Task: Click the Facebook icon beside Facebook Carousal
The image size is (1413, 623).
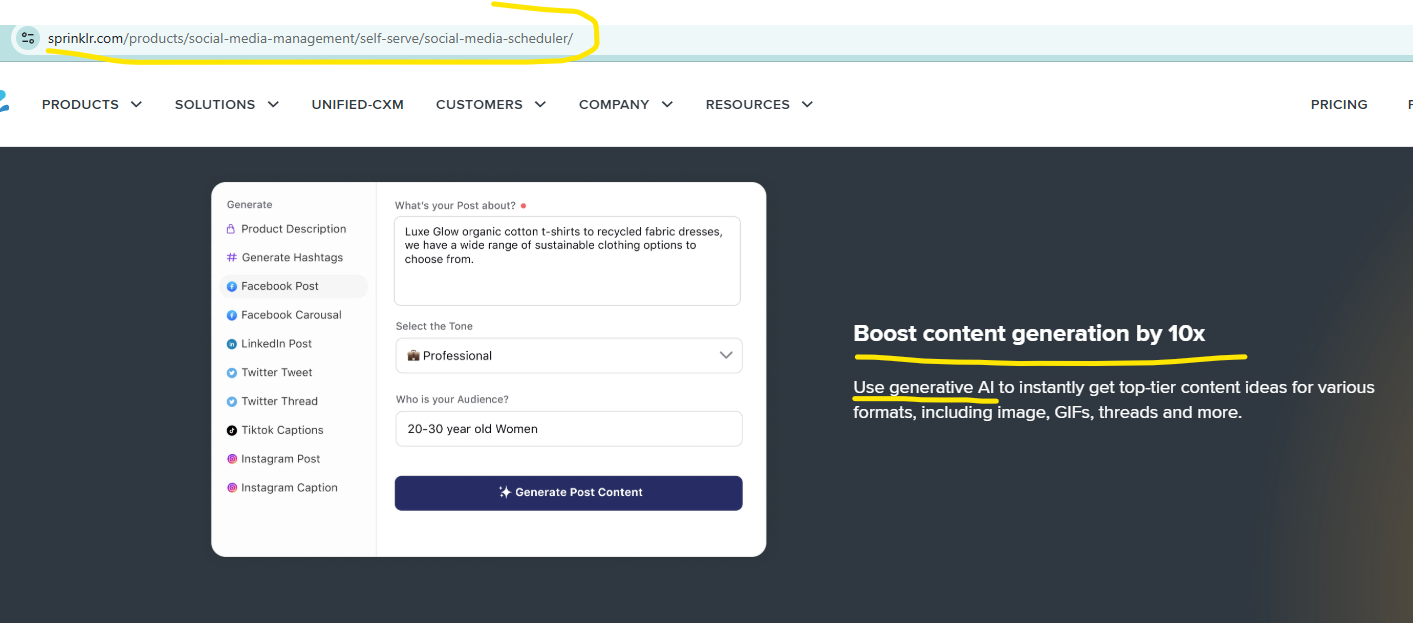Action: (232, 315)
